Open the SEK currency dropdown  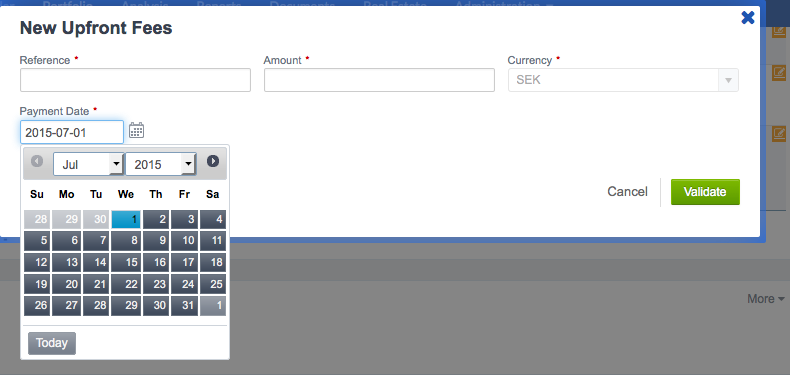623,80
